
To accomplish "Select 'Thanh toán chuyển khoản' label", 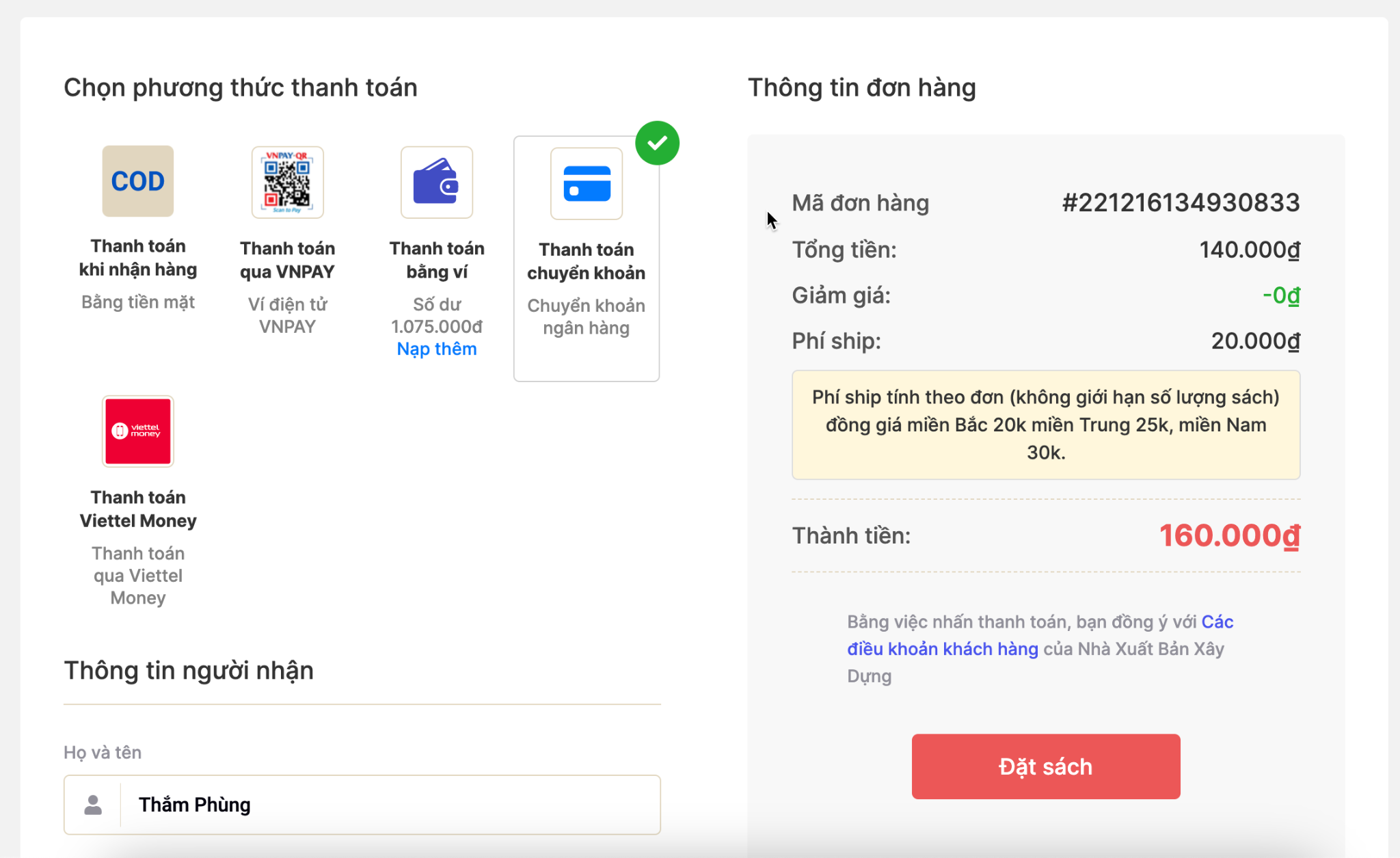I will click(587, 261).
